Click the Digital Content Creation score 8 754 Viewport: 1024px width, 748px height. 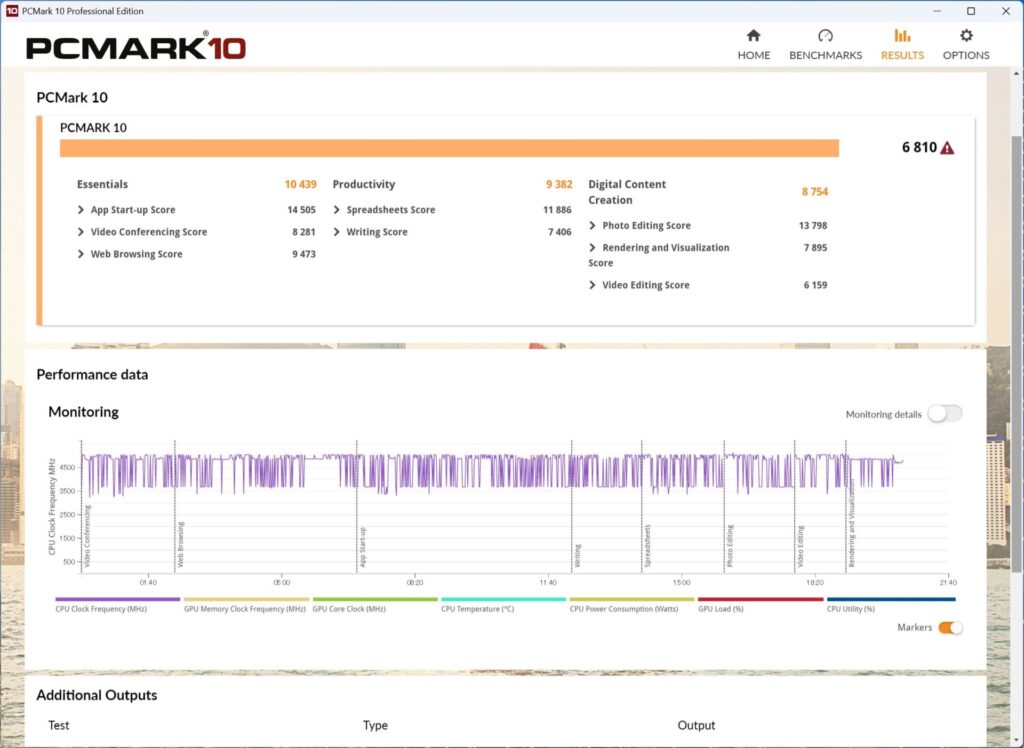pos(815,191)
